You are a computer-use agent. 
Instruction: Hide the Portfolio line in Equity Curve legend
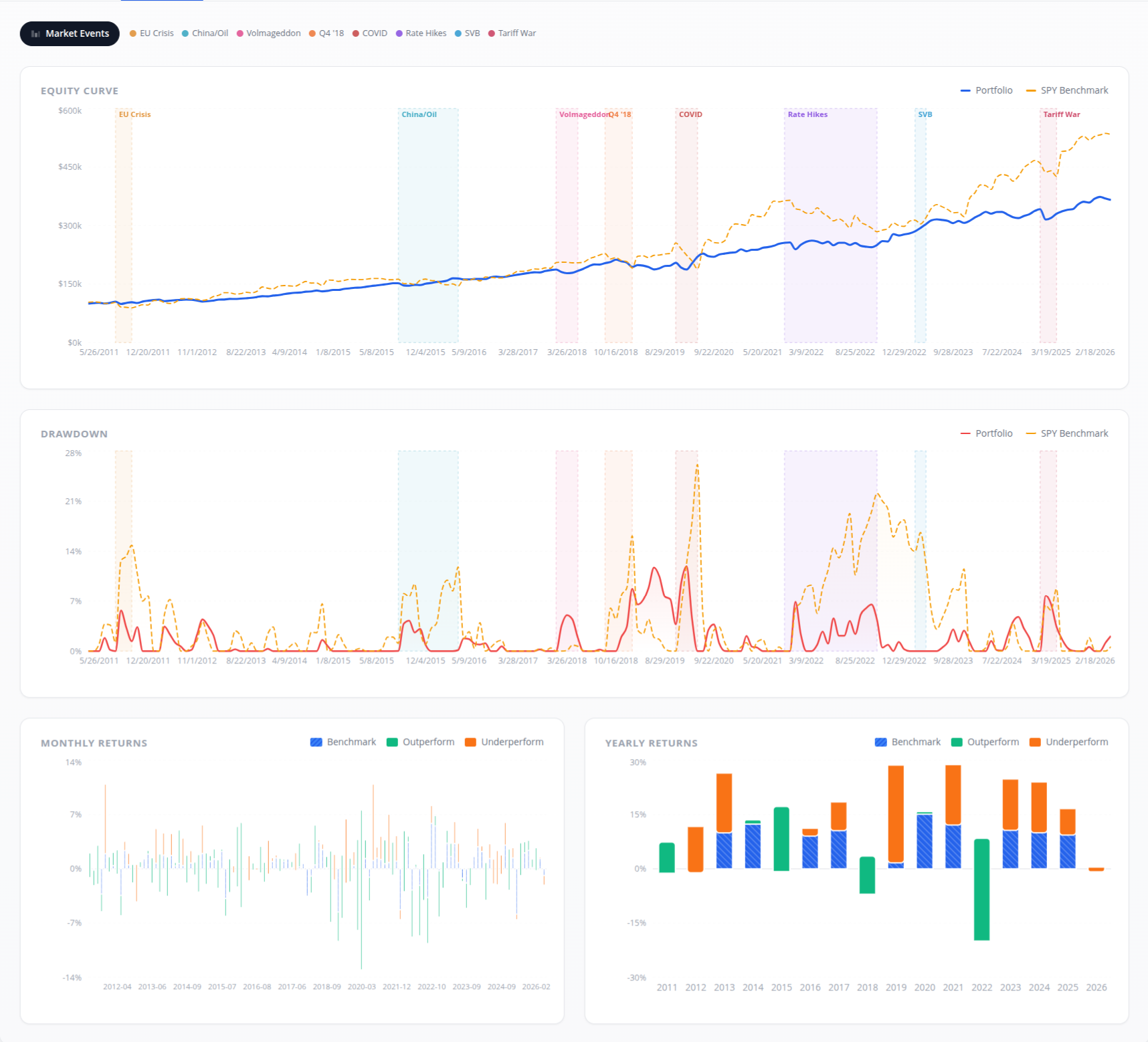pyautogui.click(x=987, y=90)
